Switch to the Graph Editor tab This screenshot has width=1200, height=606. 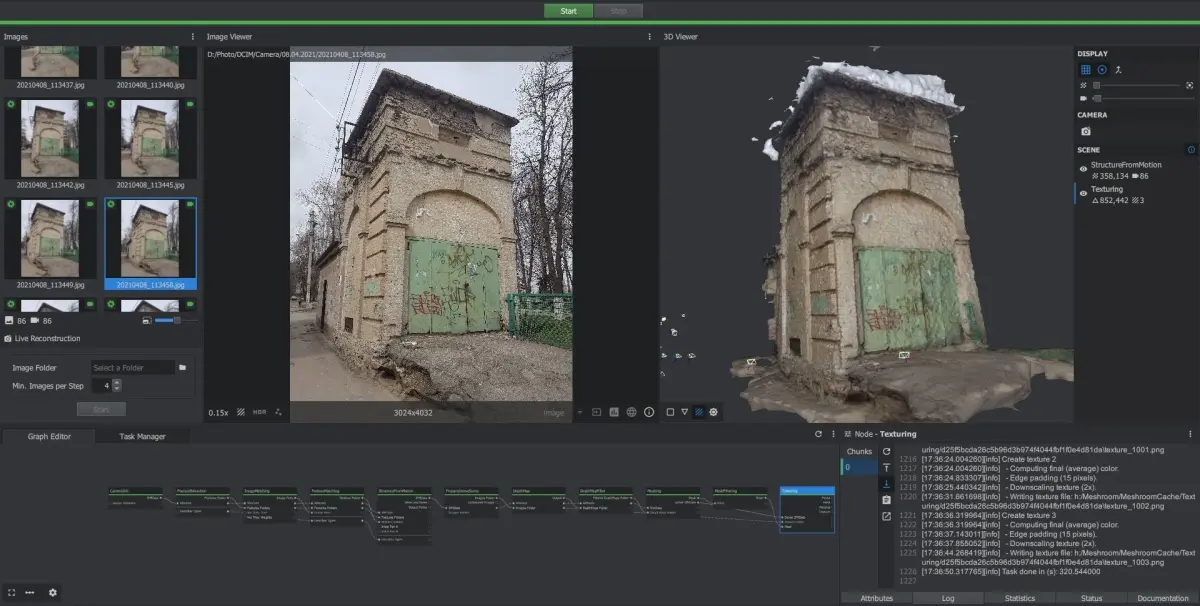pos(49,436)
